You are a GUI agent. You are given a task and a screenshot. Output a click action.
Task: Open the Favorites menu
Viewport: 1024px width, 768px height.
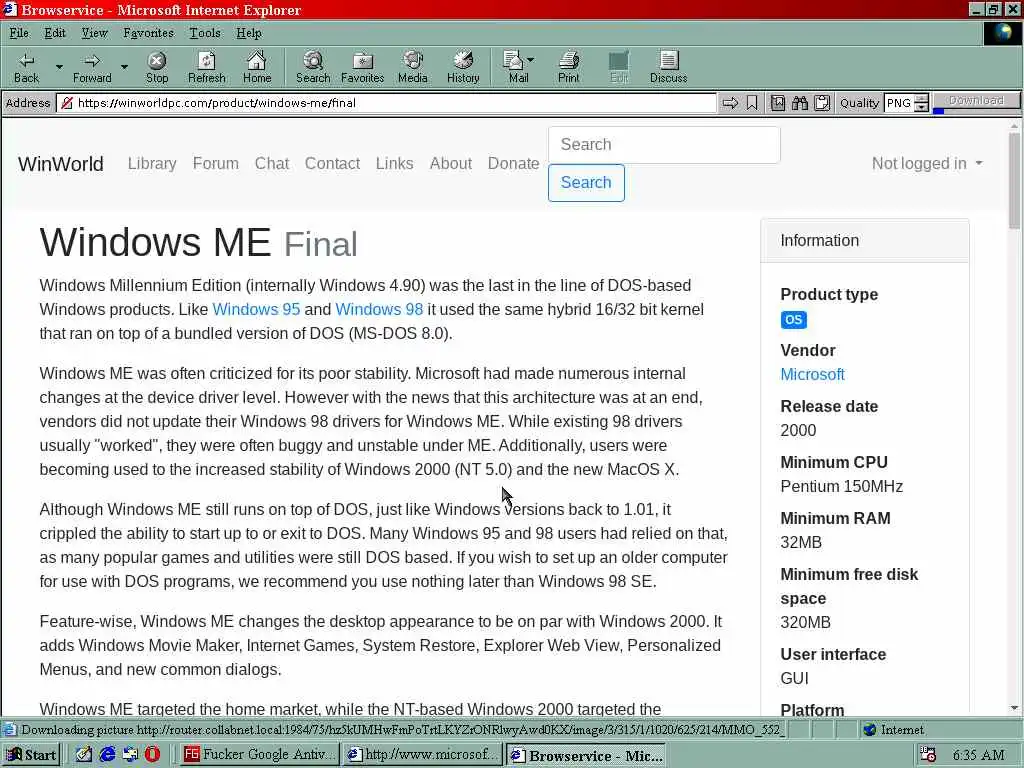click(148, 33)
